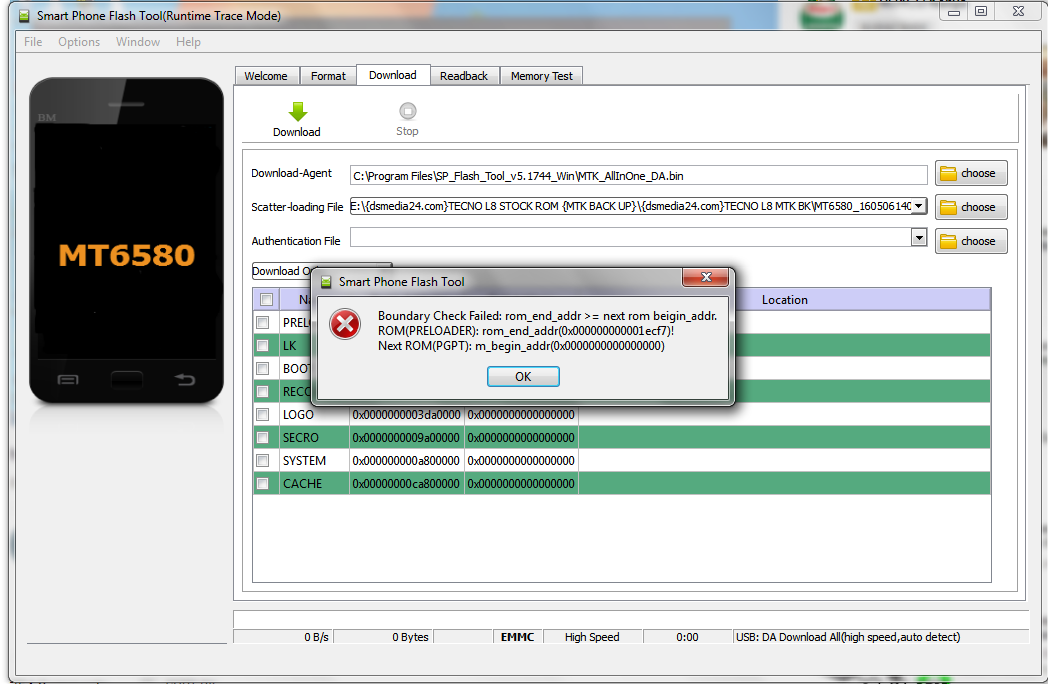Click the green Download arrow icon
Image resolution: width=1048 pixels, height=684 pixels.
pos(297,111)
